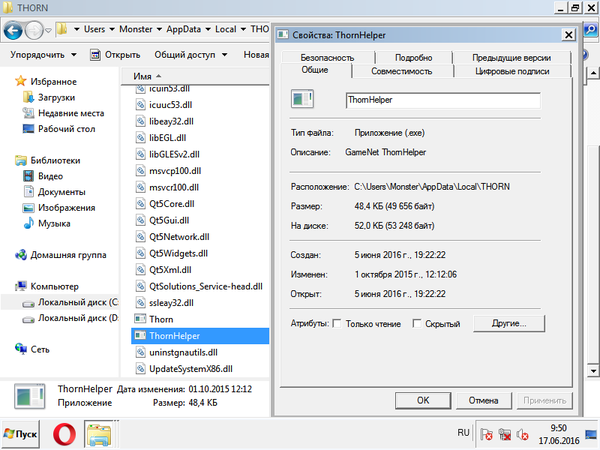Select the libeay32.dll file icon

[140, 121]
